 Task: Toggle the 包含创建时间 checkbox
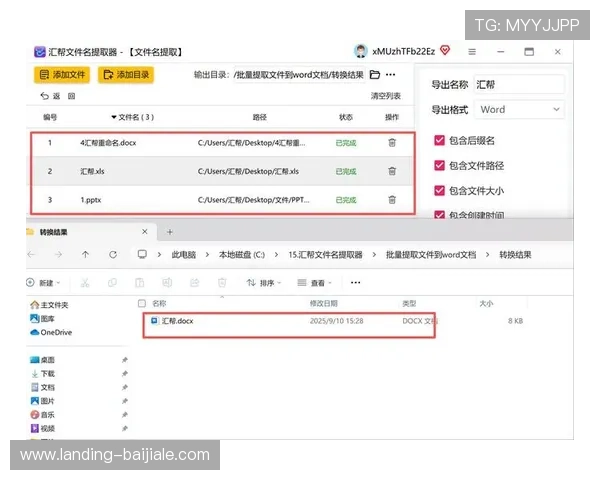(439, 214)
